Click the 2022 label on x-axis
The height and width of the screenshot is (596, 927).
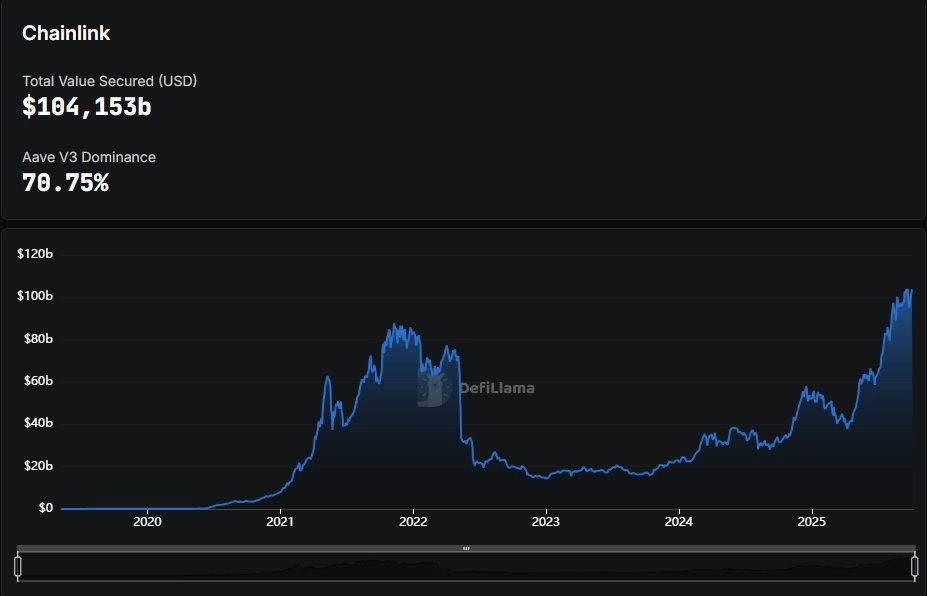413,522
